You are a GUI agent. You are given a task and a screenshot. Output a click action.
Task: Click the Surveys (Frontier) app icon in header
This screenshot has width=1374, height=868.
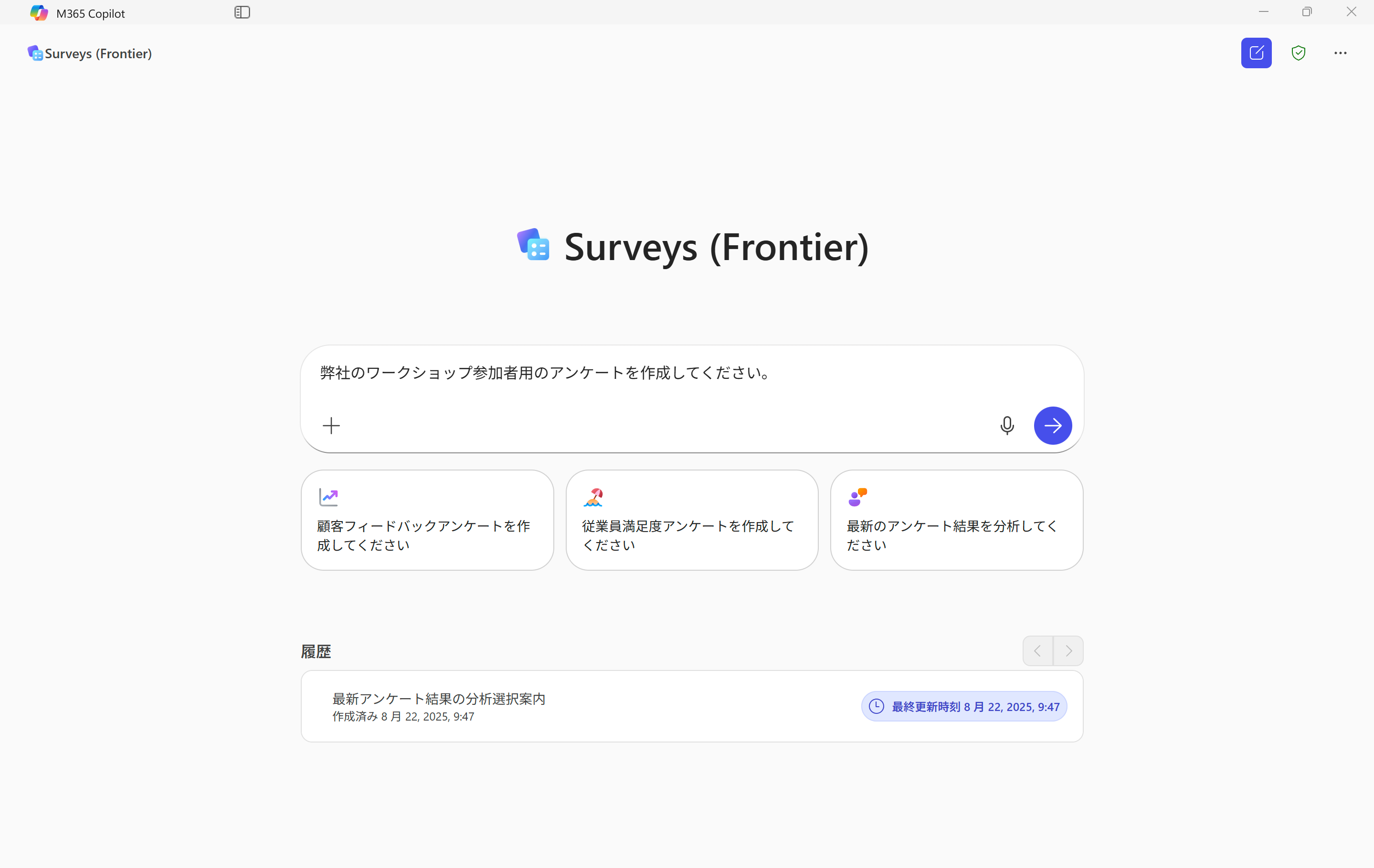tap(34, 52)
